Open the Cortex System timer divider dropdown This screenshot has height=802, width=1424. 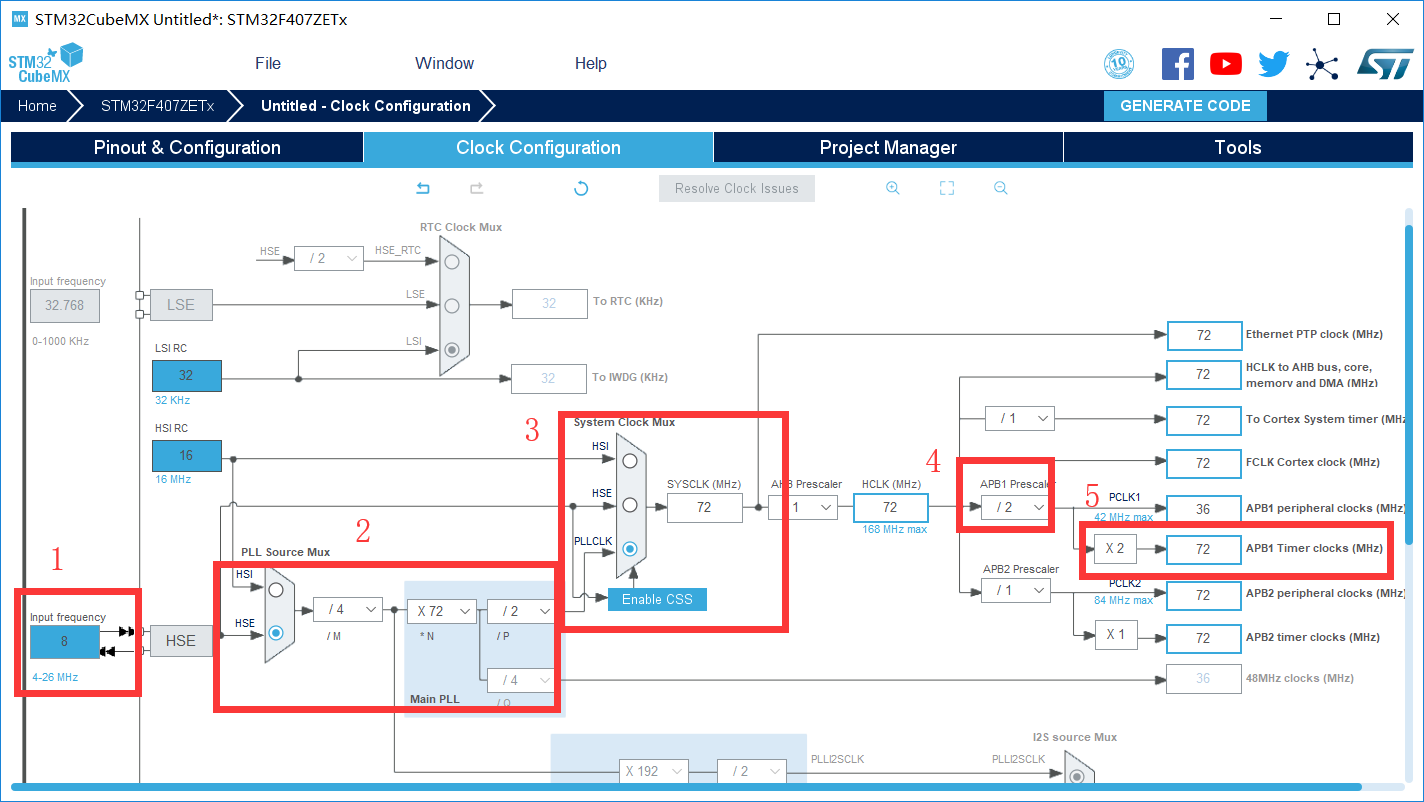coord(1019,418)
